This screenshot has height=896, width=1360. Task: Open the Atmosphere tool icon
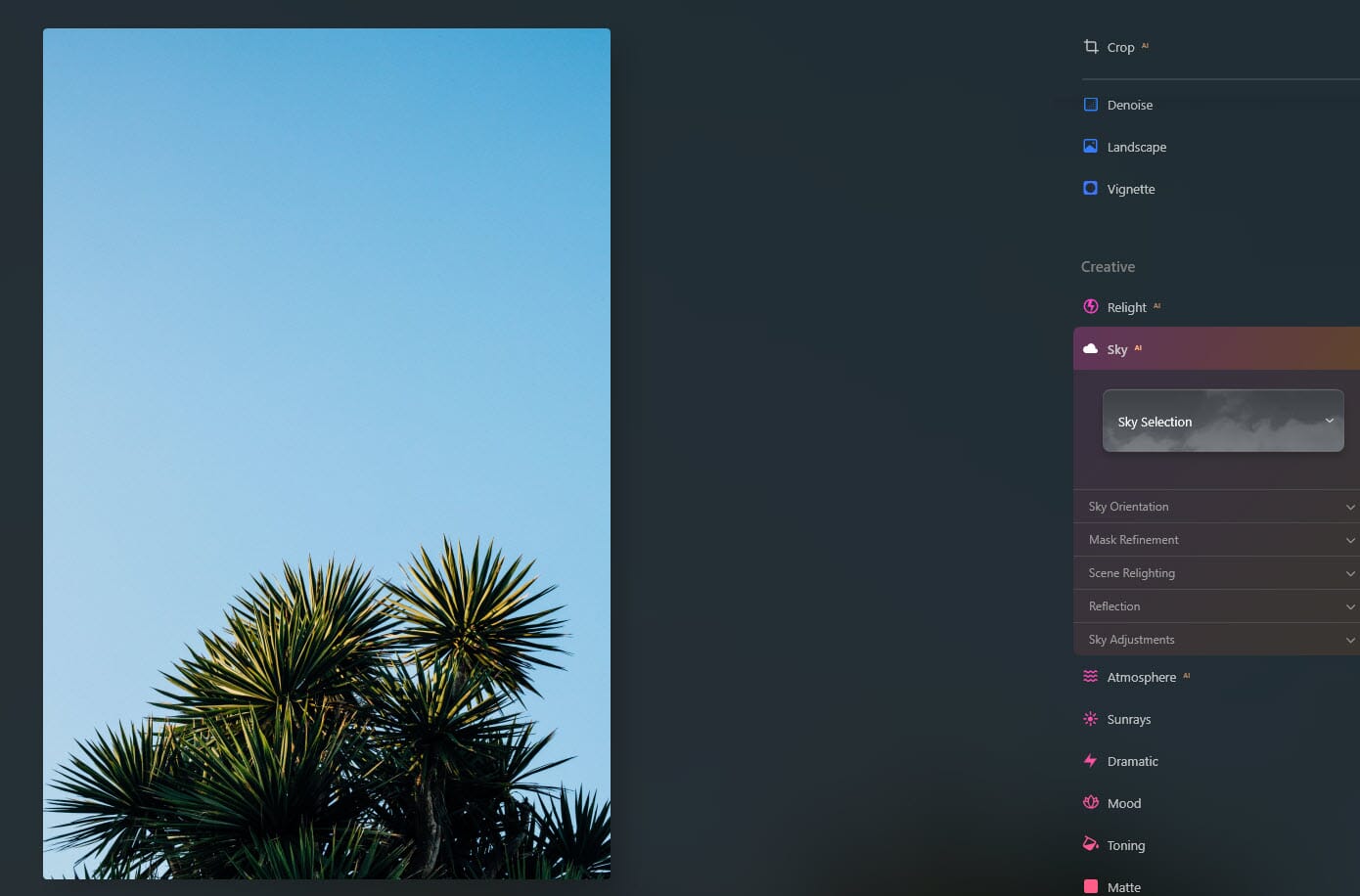pyautogui.click(x=1091, y=676)
